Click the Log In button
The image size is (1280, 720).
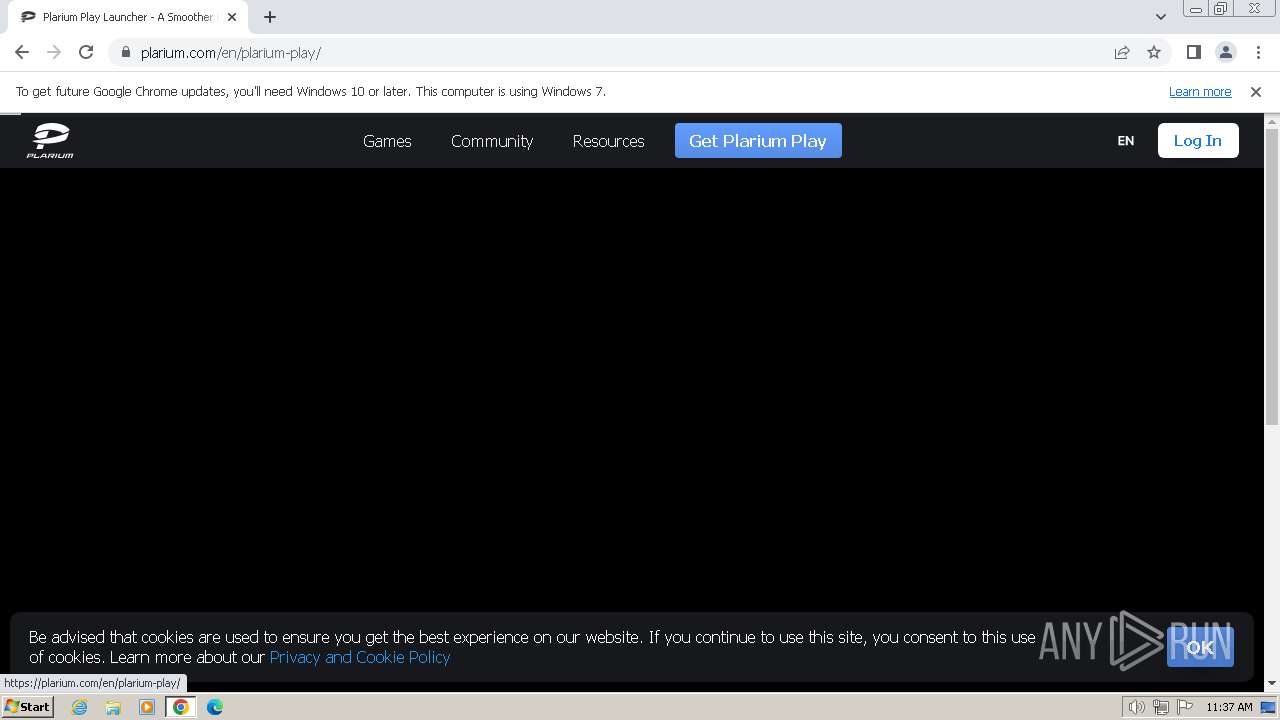click(1198, 141)
